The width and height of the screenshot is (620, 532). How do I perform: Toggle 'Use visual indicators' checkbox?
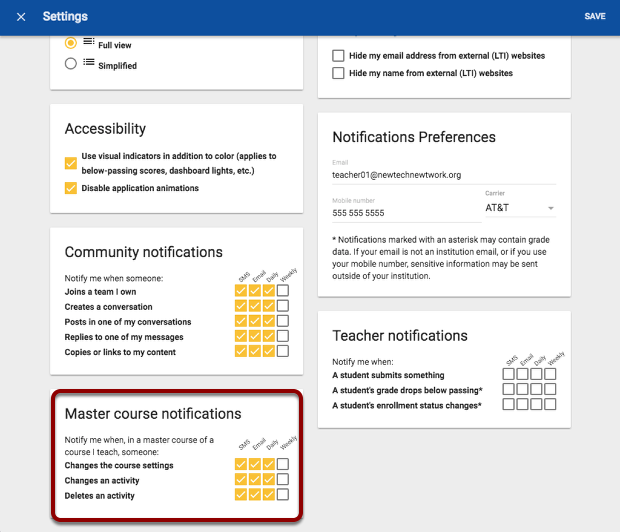click(71, 163)
